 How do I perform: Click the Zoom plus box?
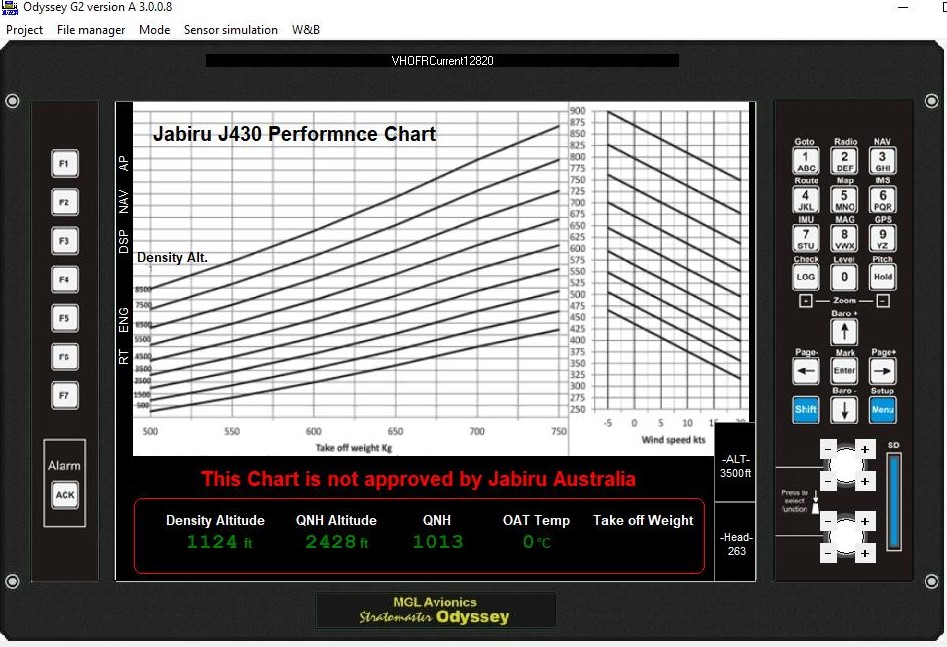(x=806, y=300)
